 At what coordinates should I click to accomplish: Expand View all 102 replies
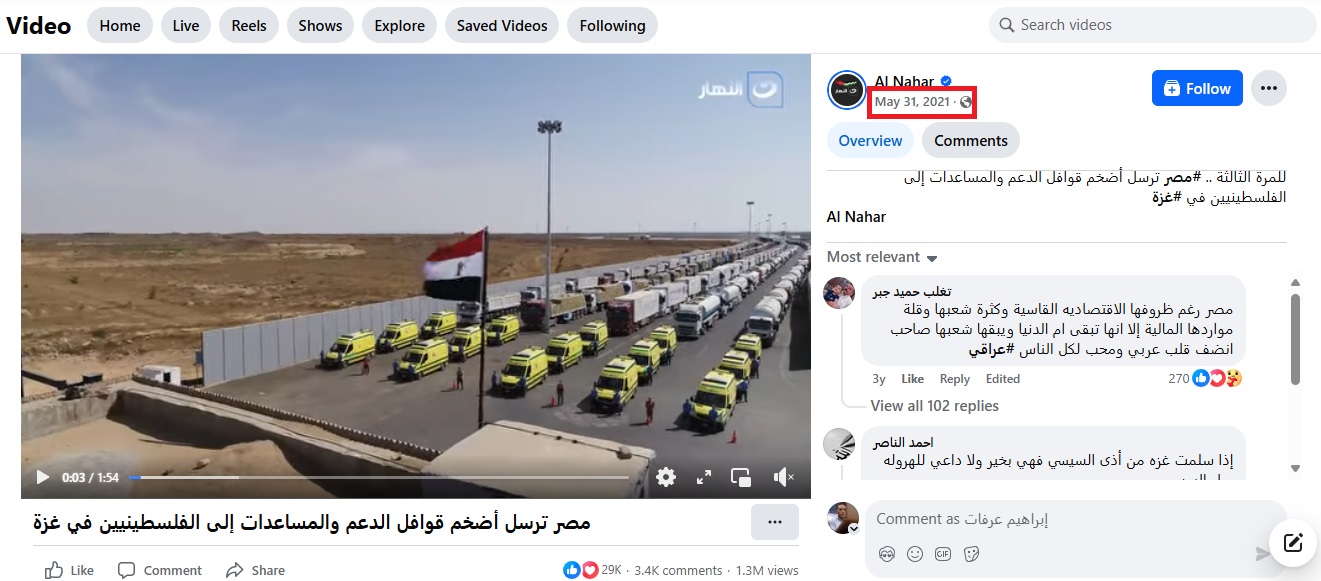[934, 405]
